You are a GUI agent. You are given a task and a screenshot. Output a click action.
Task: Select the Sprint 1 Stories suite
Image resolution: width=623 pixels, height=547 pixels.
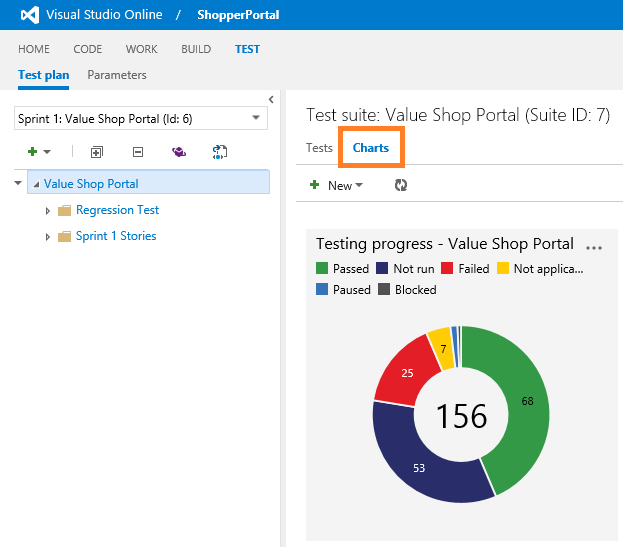(116, 236)
